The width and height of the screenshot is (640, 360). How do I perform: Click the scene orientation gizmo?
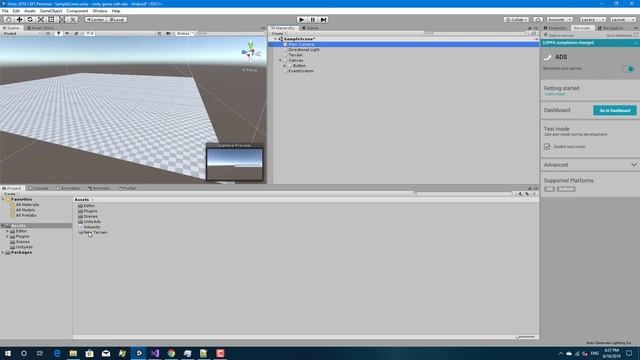click(251, 51)
